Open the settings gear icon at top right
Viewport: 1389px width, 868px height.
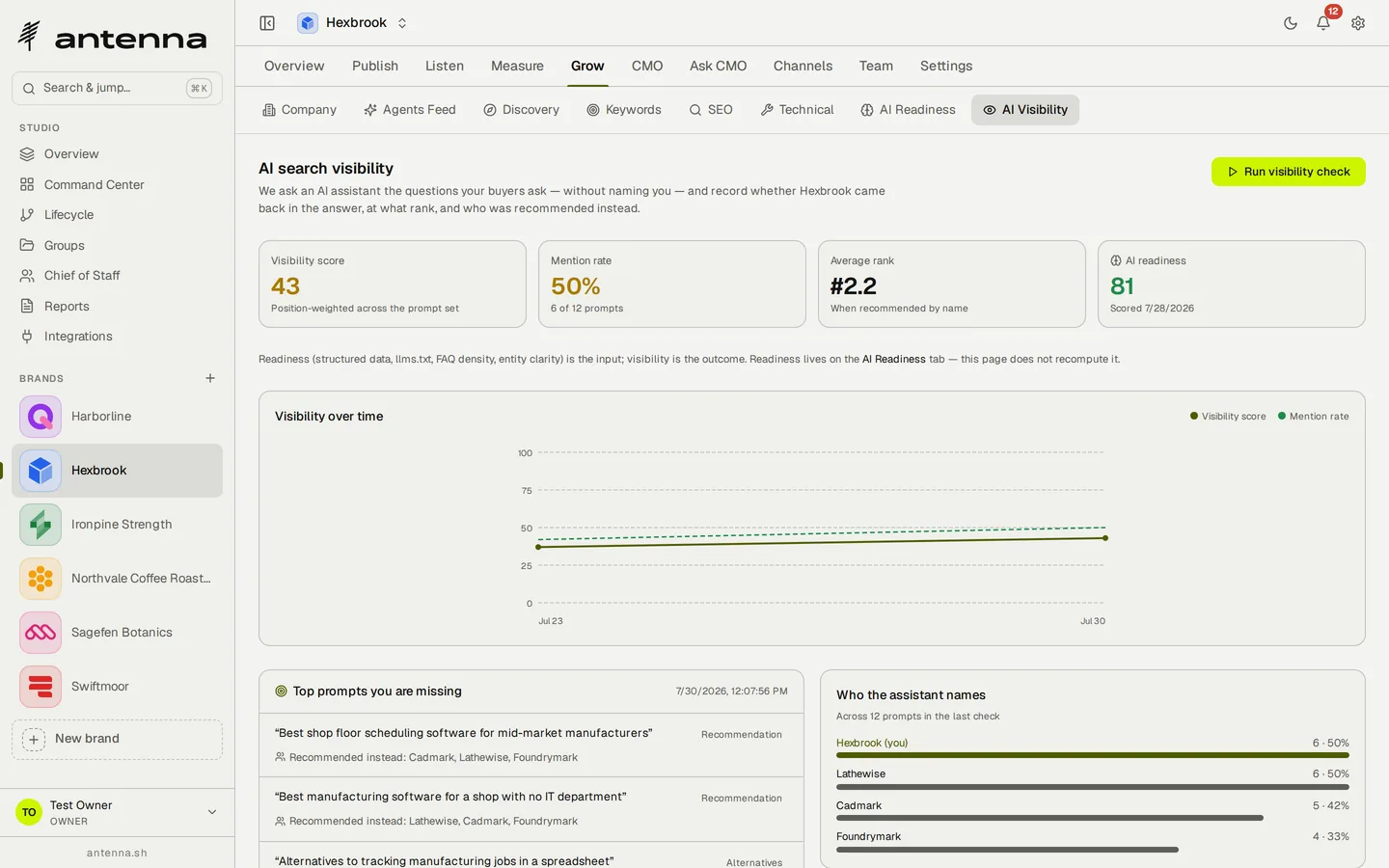coord(1358,23)
